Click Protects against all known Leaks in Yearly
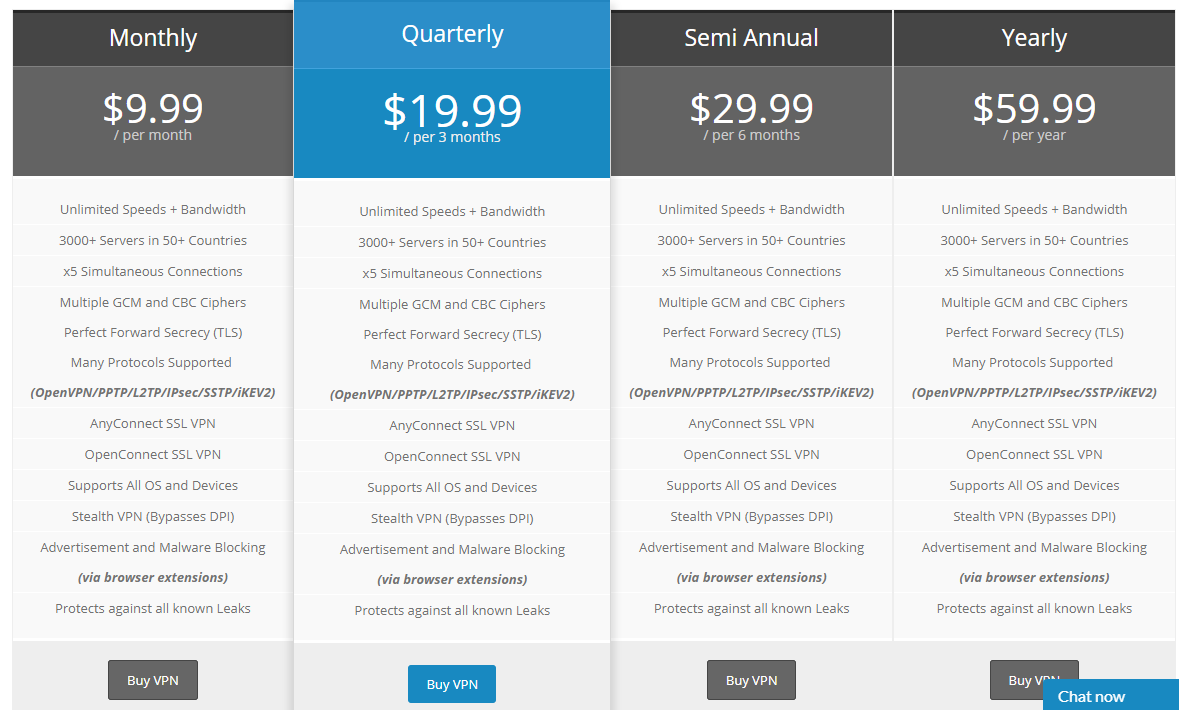 tap(1034, 608)
